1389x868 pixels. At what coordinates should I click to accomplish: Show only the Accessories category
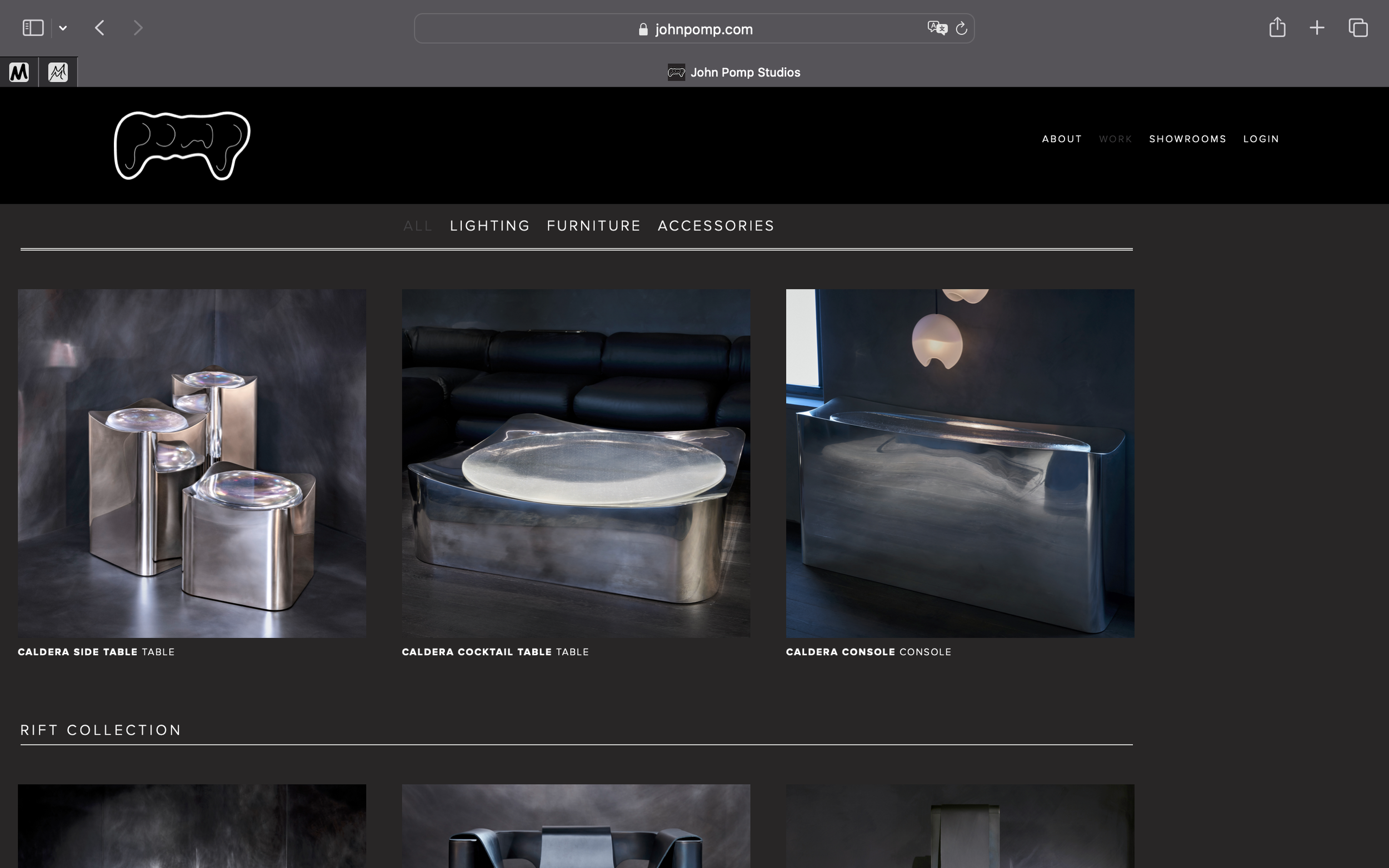tap(716, 225)
